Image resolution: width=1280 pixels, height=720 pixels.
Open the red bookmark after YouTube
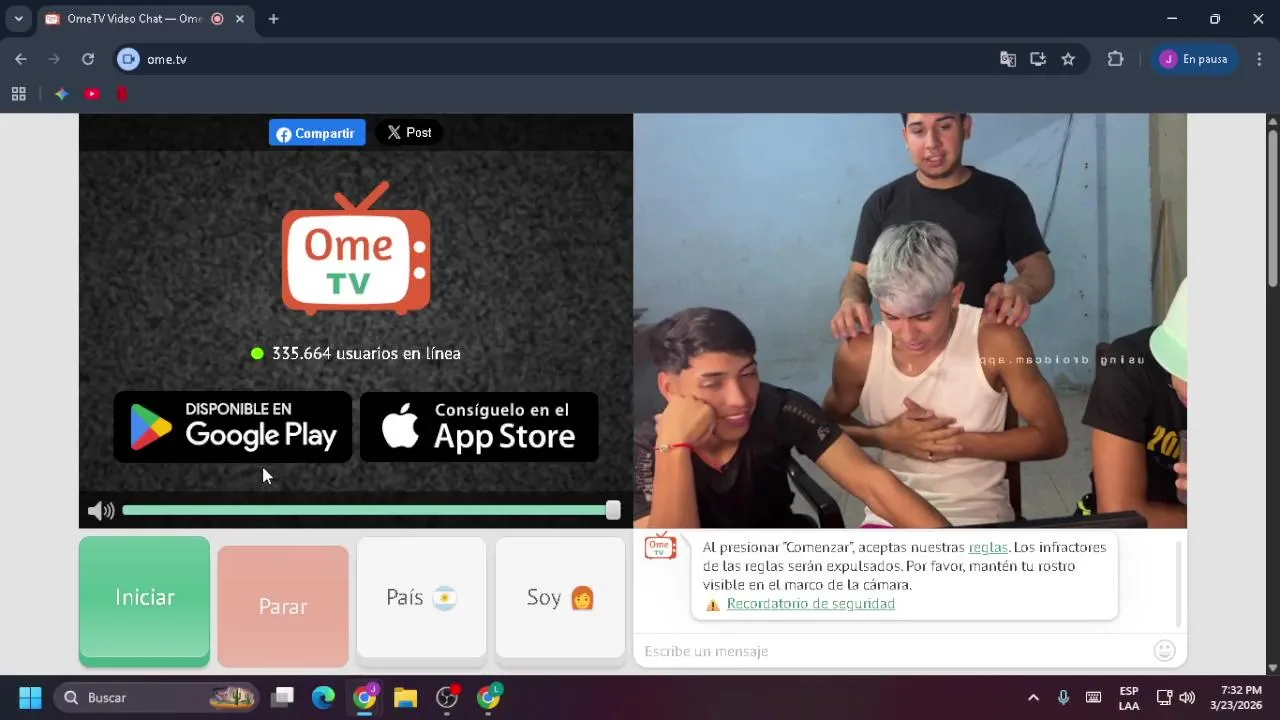[122, 94]
